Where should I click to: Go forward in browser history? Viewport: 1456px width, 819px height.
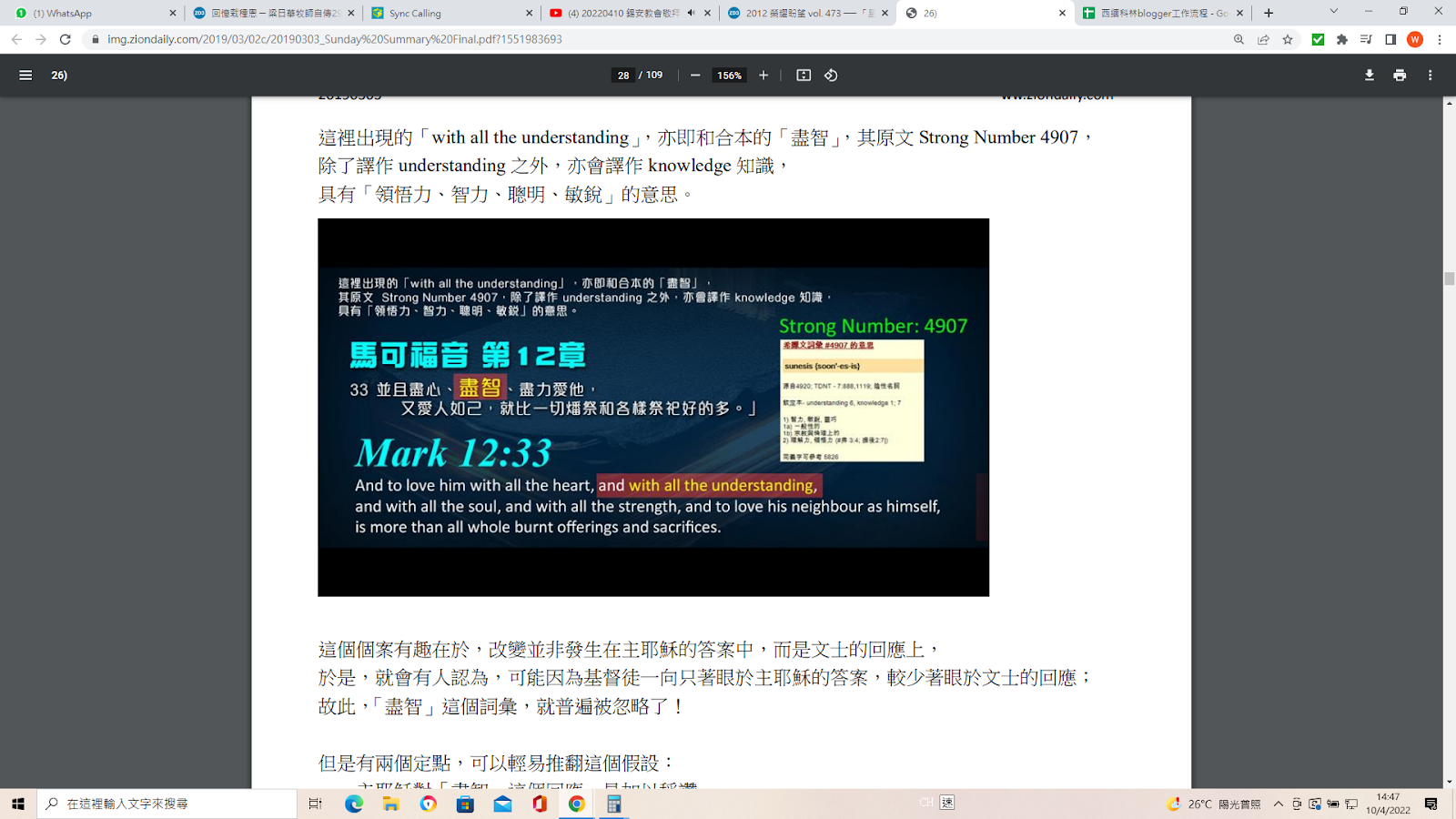[41, 39]
